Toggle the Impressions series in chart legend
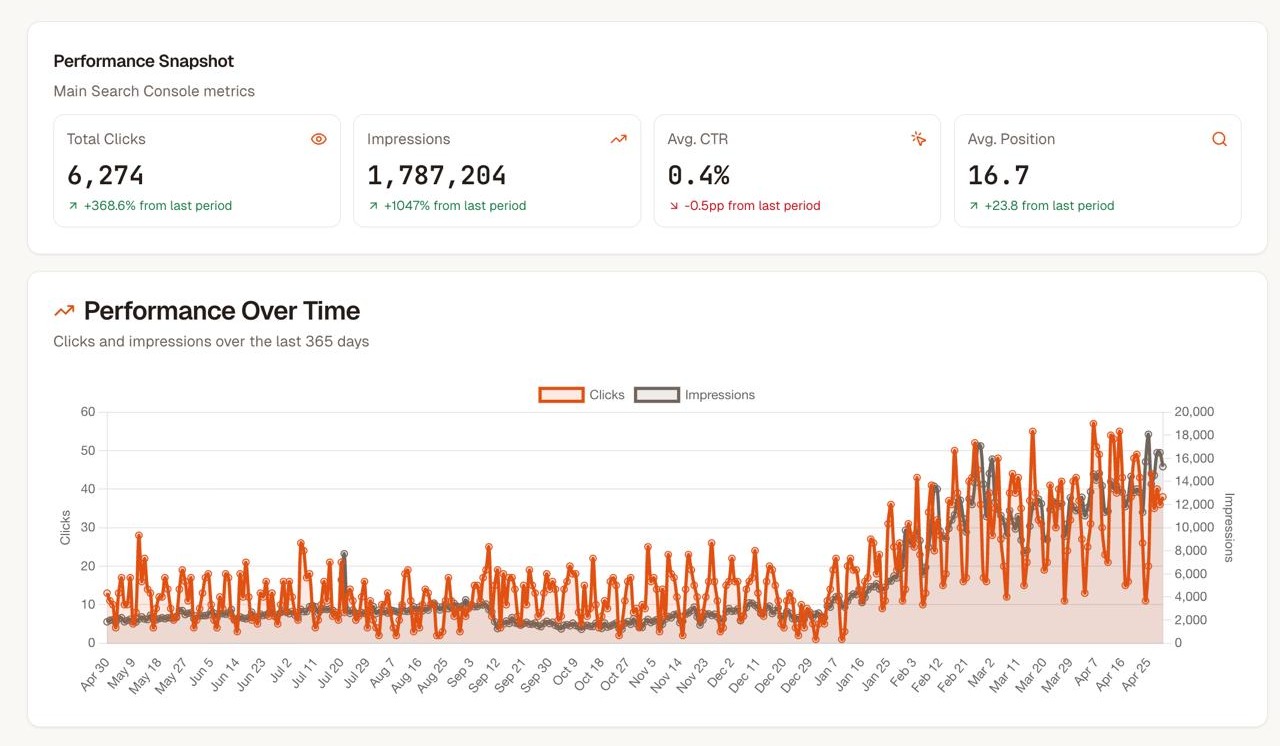1280x746 pixels. [695, 395]
